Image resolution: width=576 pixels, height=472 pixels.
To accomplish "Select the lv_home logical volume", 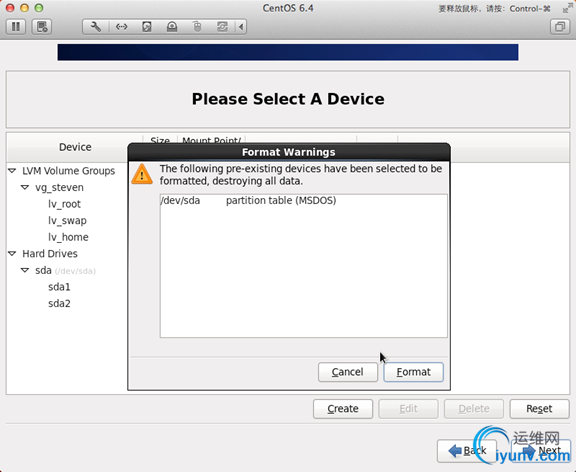I will [x=68, y=237].
